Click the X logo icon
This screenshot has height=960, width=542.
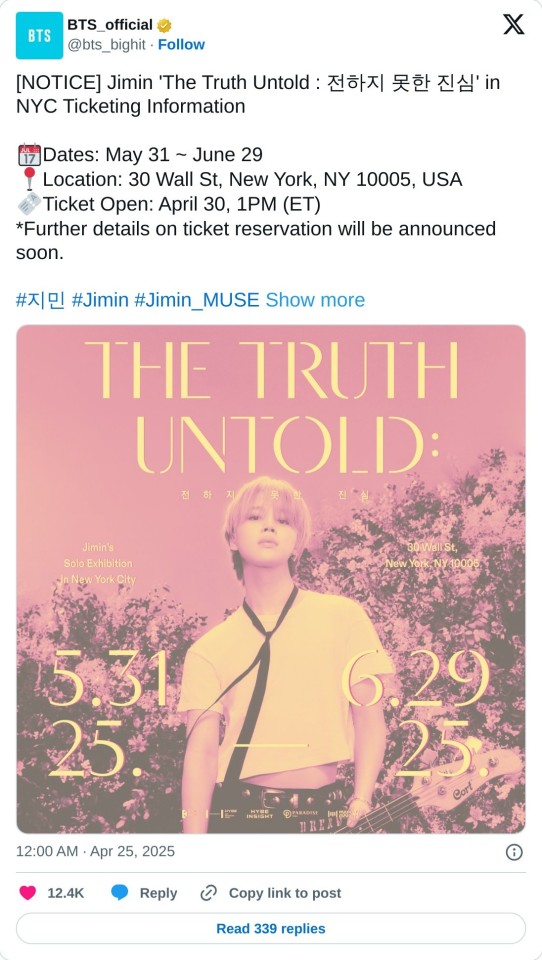pos(513,24)
